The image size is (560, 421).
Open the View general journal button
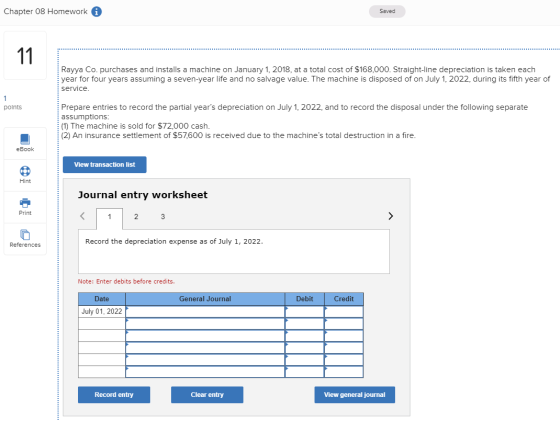tap(355, 395)
